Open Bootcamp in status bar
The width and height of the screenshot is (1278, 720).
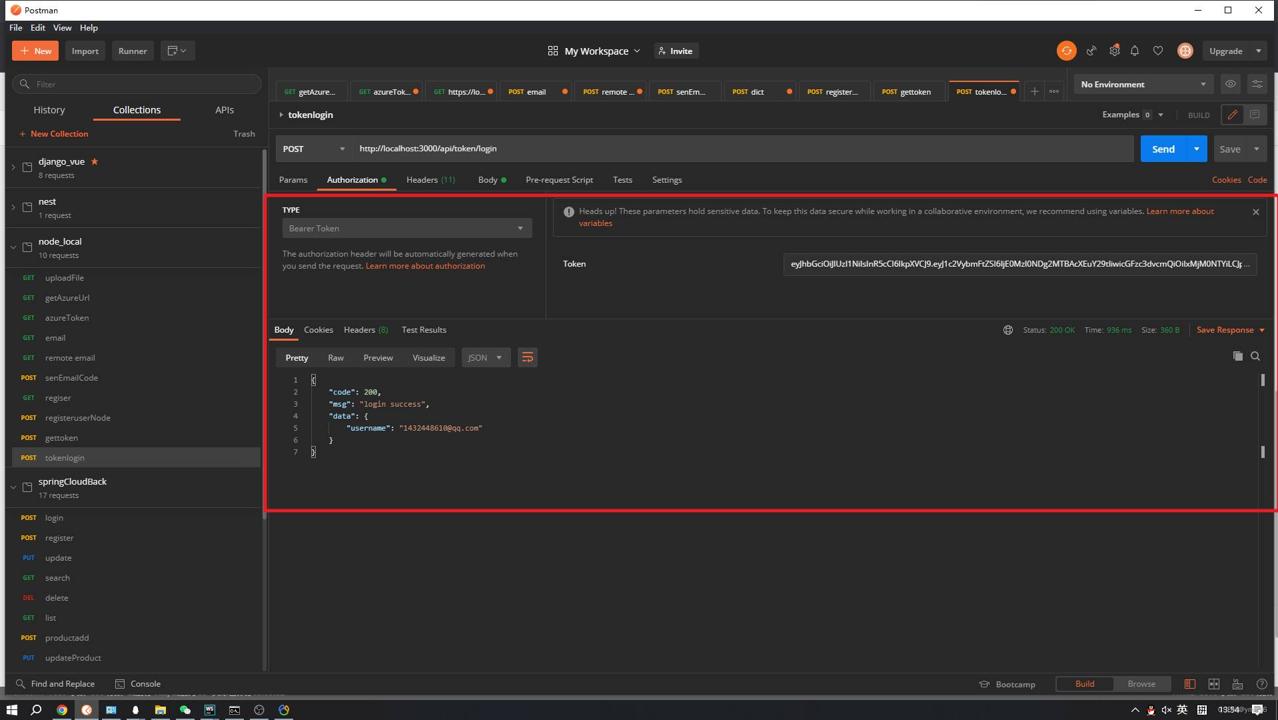pos(1007,684)
